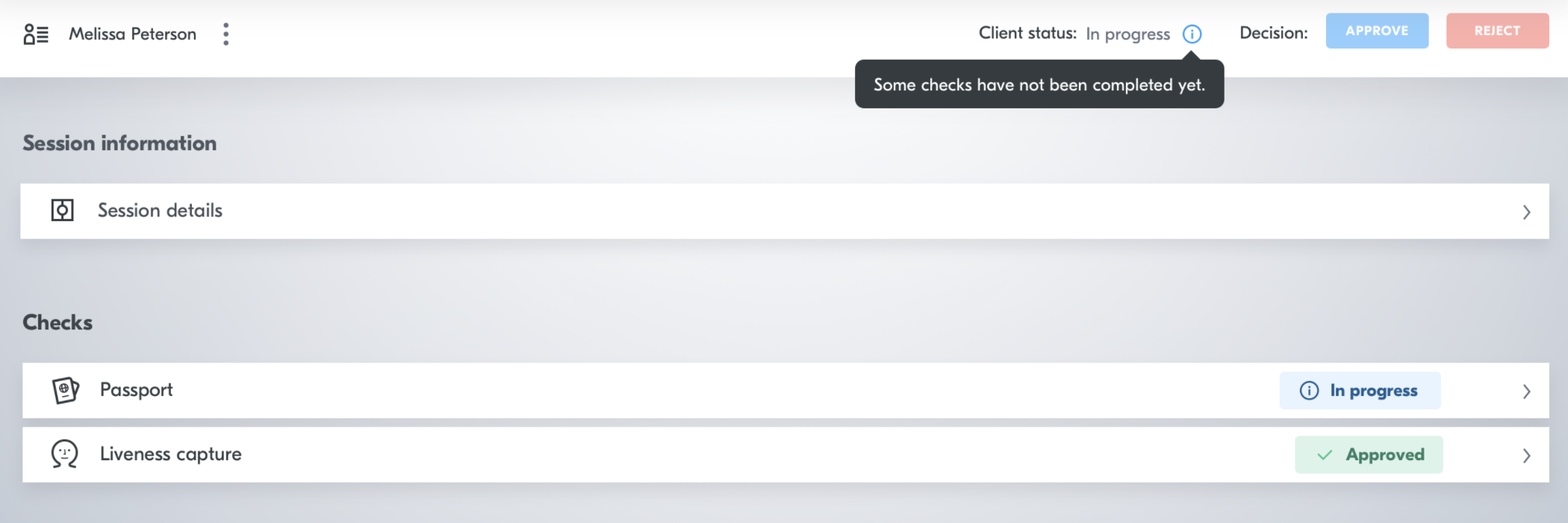1568x523 pixels.
Task: Click the In progress status badge
Action: pyautogui.click(x=1360, y=391)
